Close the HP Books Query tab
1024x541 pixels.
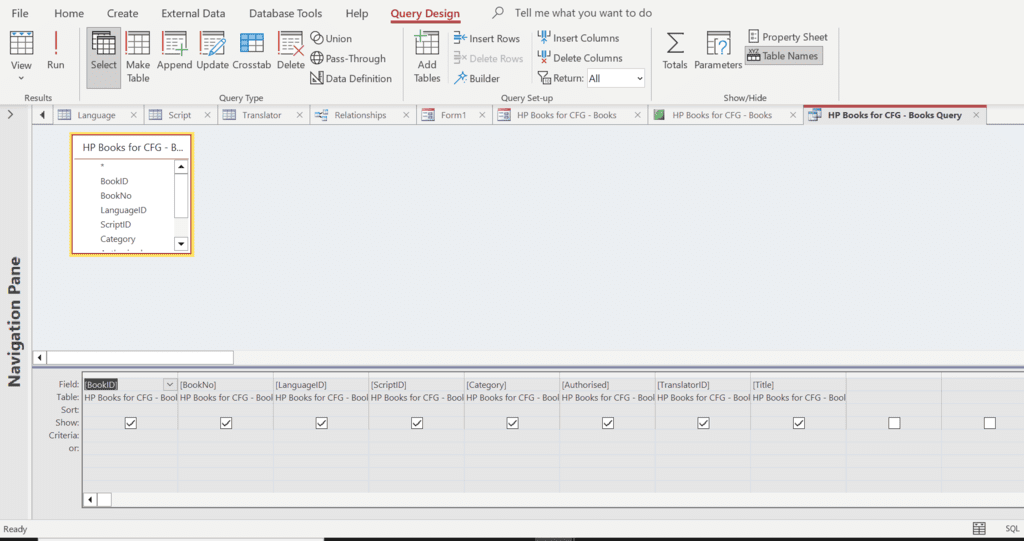[x=976, y=115]
